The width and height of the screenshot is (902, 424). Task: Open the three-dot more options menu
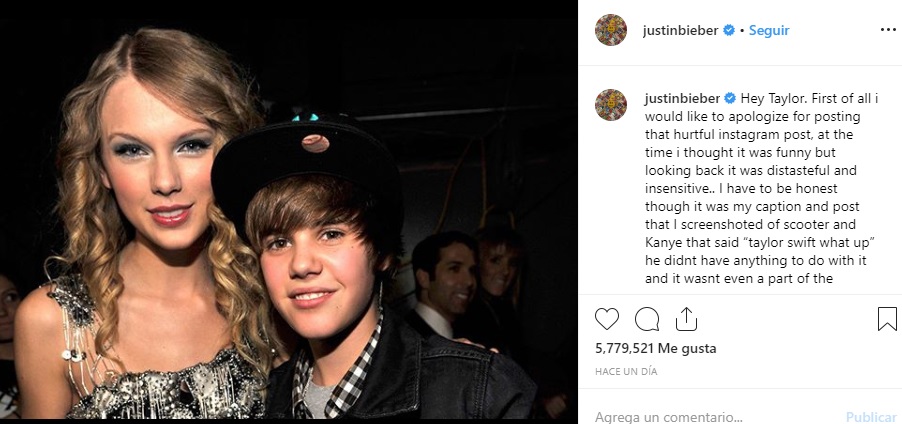[x=888, y=30]
